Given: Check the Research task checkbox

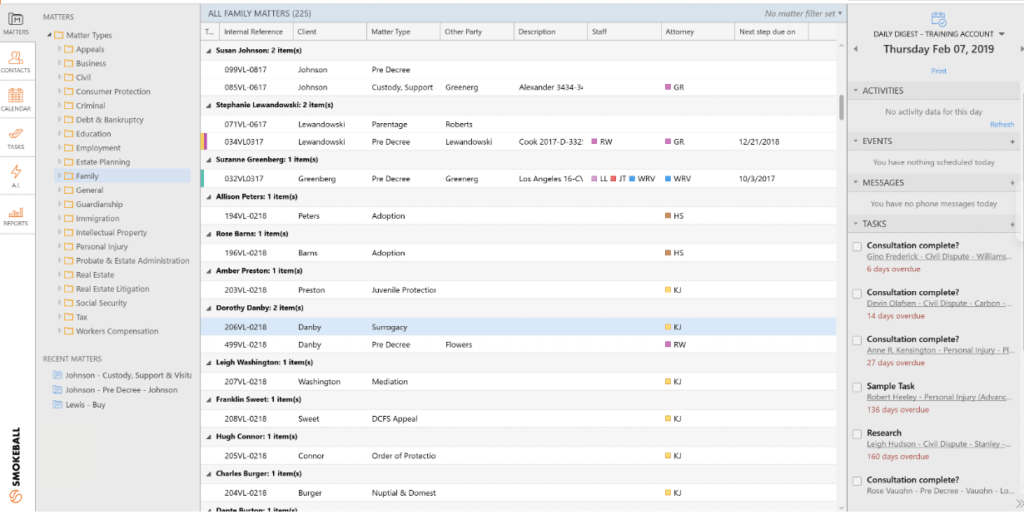Looking at the screenshot, I should pyautogui.click(x=857, y=434).
